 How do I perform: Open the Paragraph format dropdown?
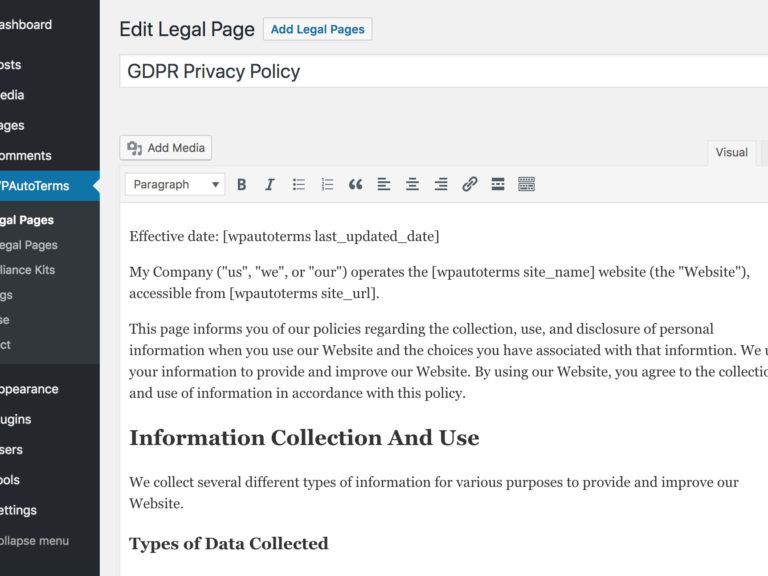[x=175, y=185]
